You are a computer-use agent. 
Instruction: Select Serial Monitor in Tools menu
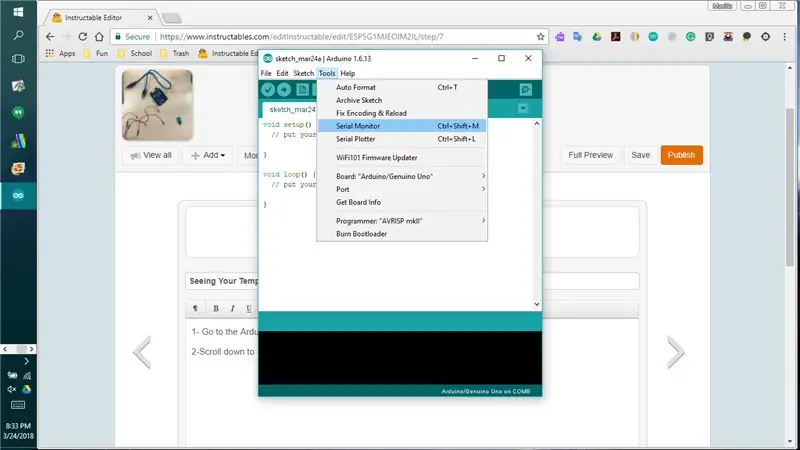pos(402,126)
